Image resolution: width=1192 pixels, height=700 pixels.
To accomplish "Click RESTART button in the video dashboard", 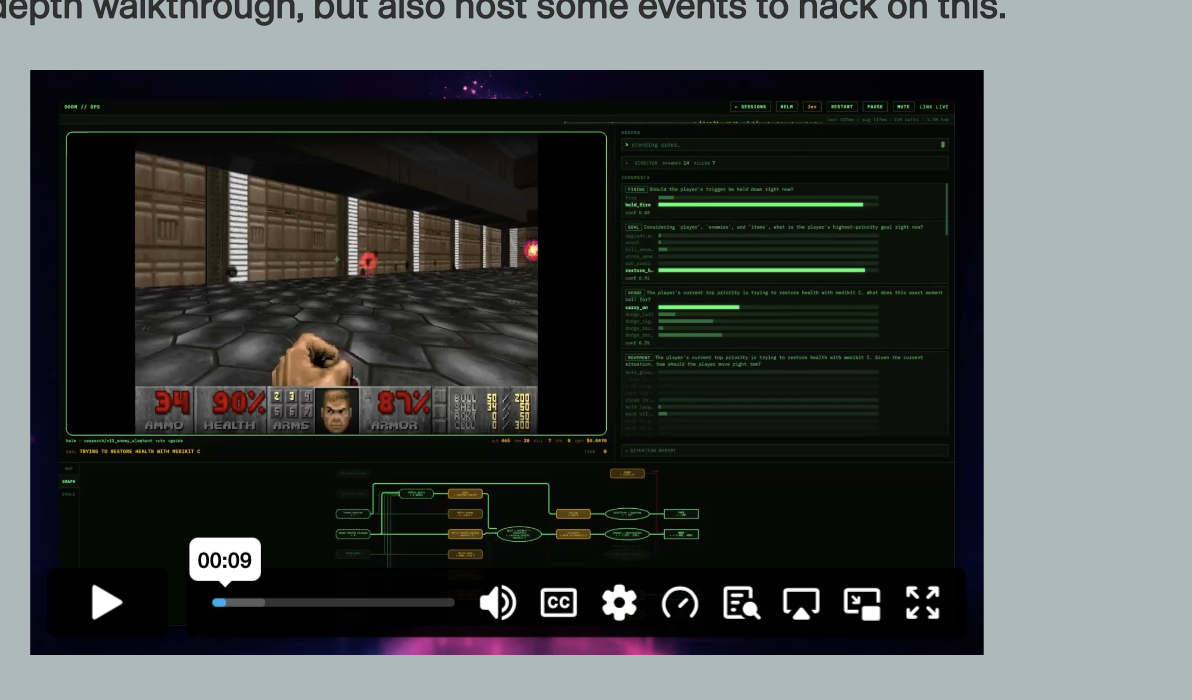I will [x=842, y=106].
